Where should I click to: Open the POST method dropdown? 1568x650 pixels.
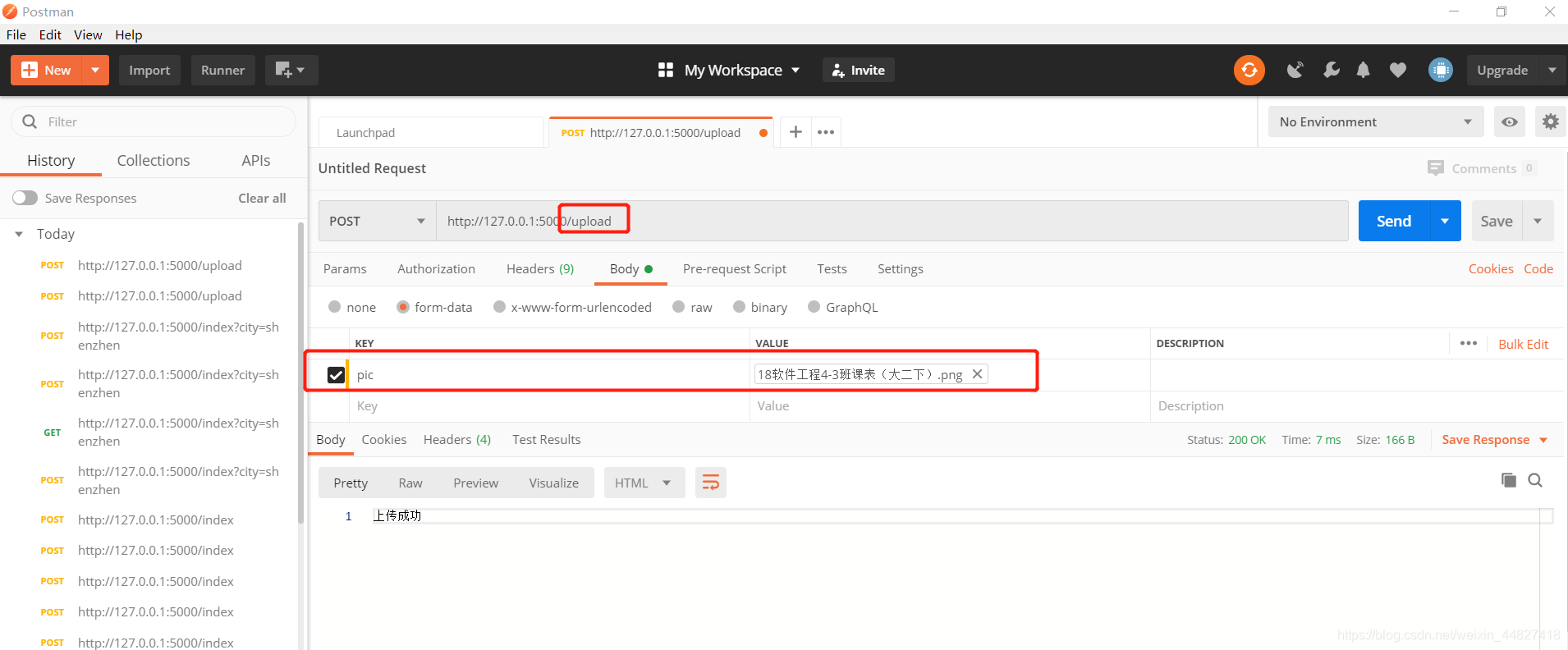(x=377, y=221)
